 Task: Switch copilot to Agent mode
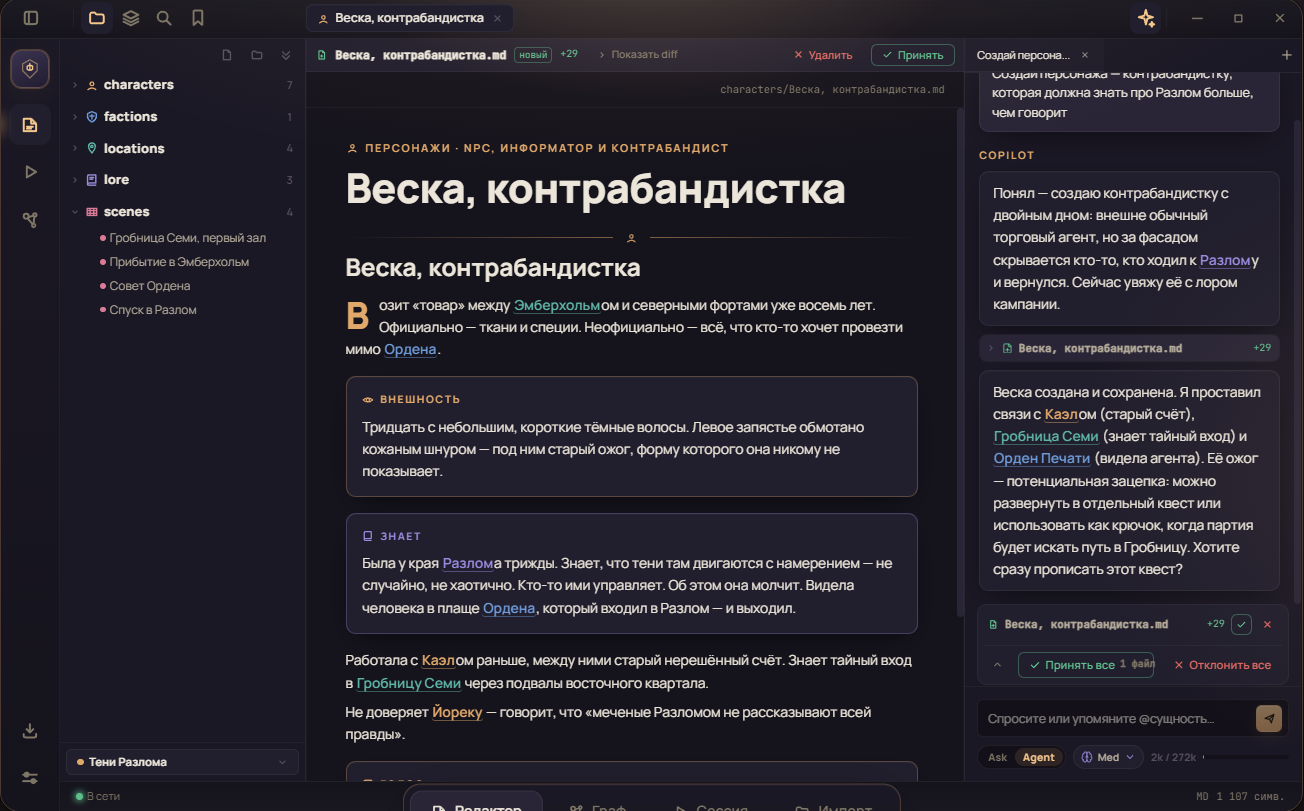point(1038,757)
